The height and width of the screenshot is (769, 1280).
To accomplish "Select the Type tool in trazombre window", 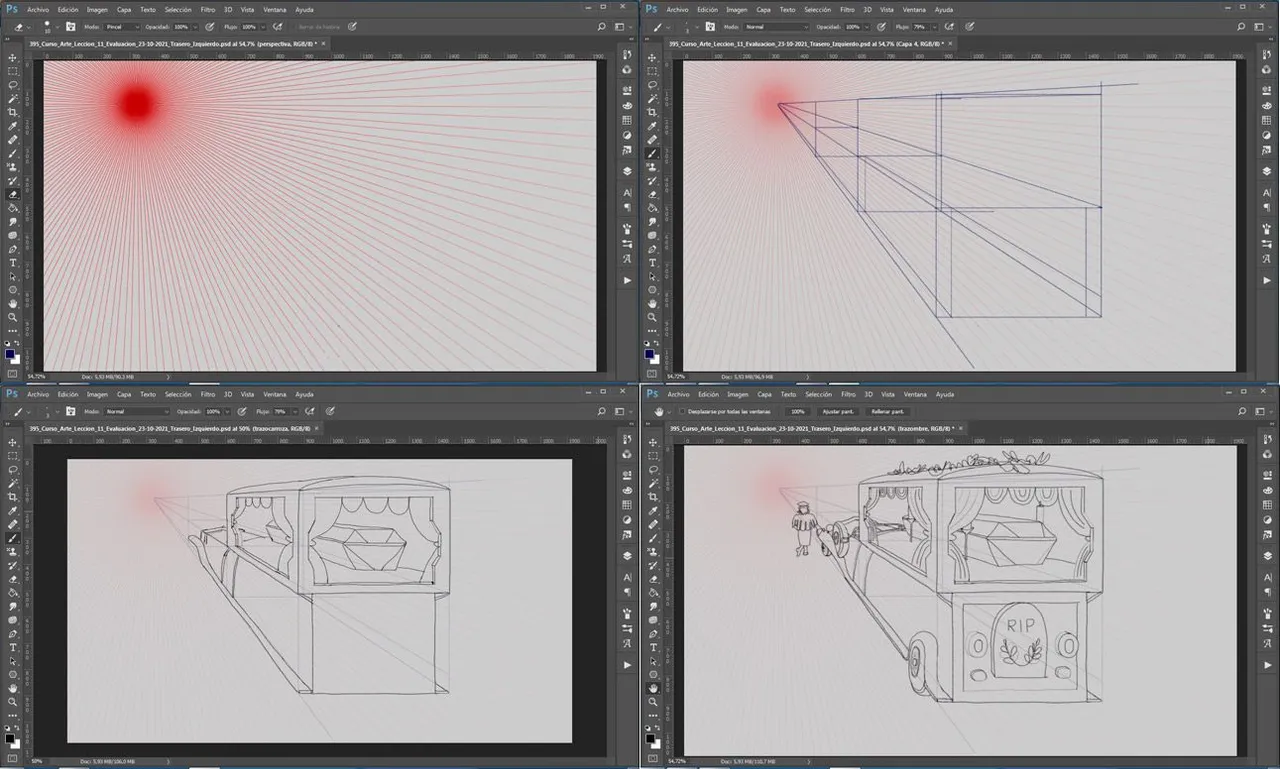I will point(653,646).
